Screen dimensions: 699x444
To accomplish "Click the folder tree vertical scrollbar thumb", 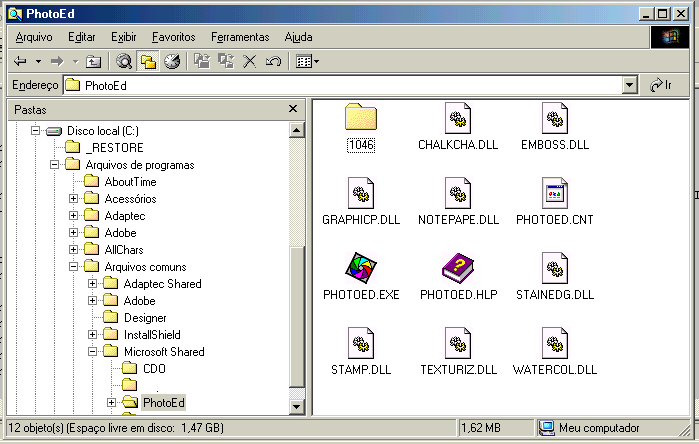I will click(x=296, y=316).
